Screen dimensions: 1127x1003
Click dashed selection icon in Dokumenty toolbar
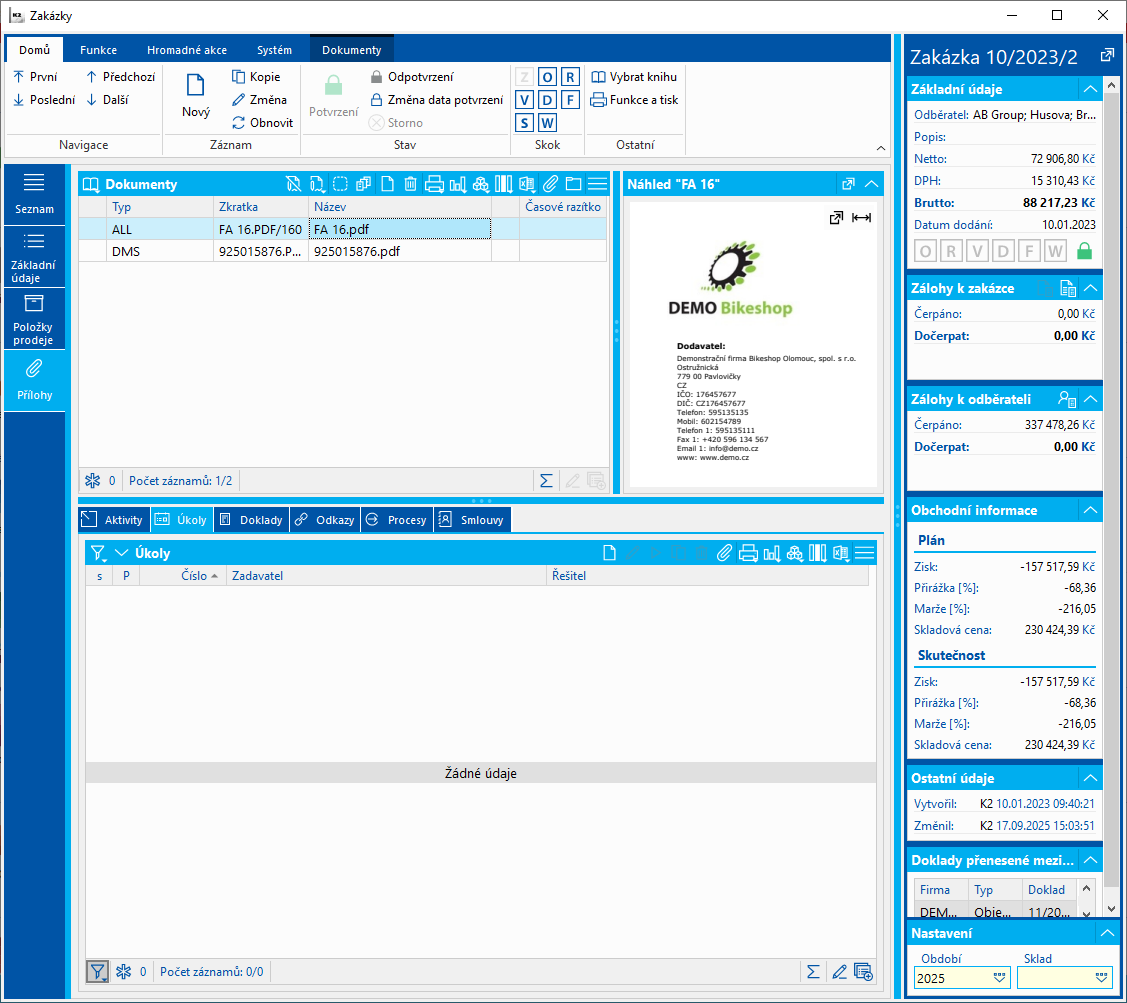coord(340,184)
